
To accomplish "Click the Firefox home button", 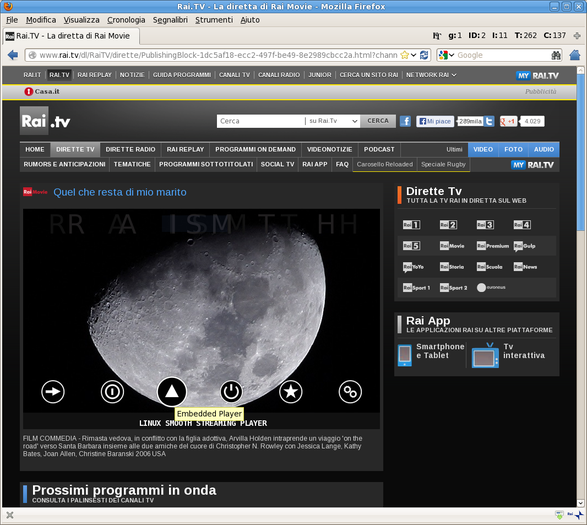I will pos(575,55).
